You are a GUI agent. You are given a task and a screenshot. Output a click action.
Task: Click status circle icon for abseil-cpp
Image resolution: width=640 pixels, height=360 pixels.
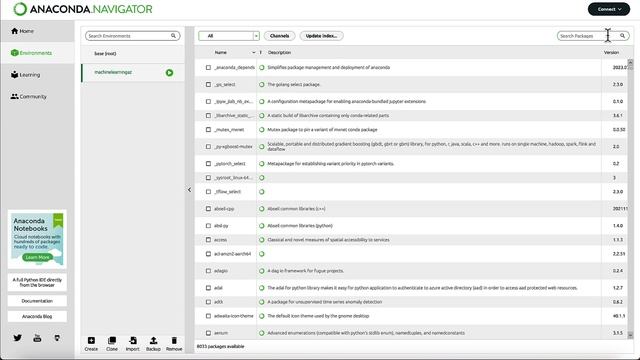(262, 209)
